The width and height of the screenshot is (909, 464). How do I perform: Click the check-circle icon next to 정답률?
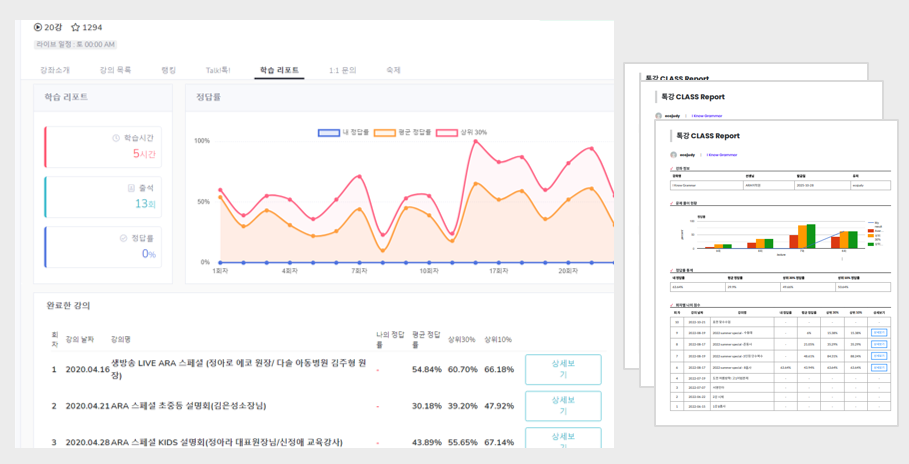point(123,238)
